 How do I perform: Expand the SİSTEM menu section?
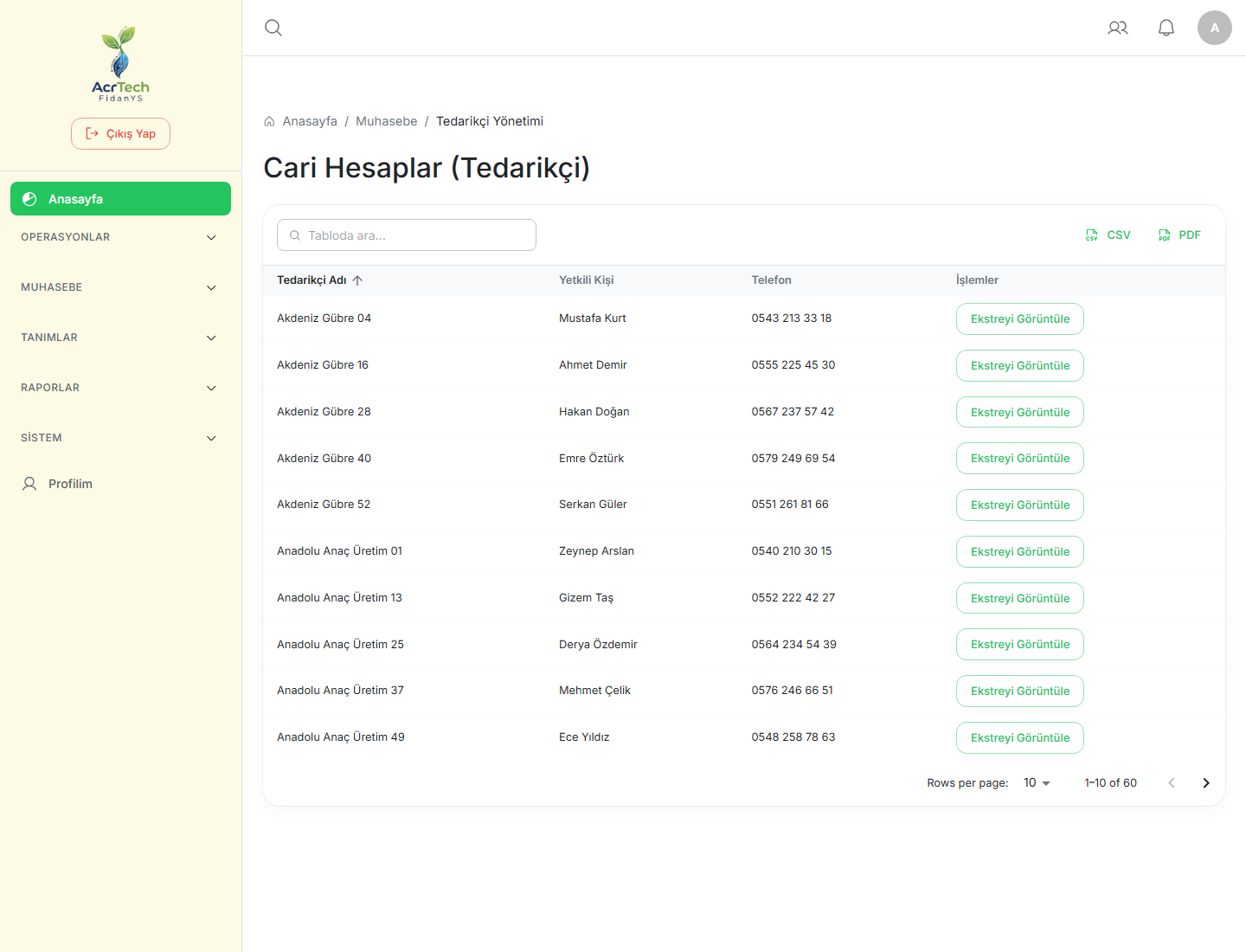(x=120, y=438)
